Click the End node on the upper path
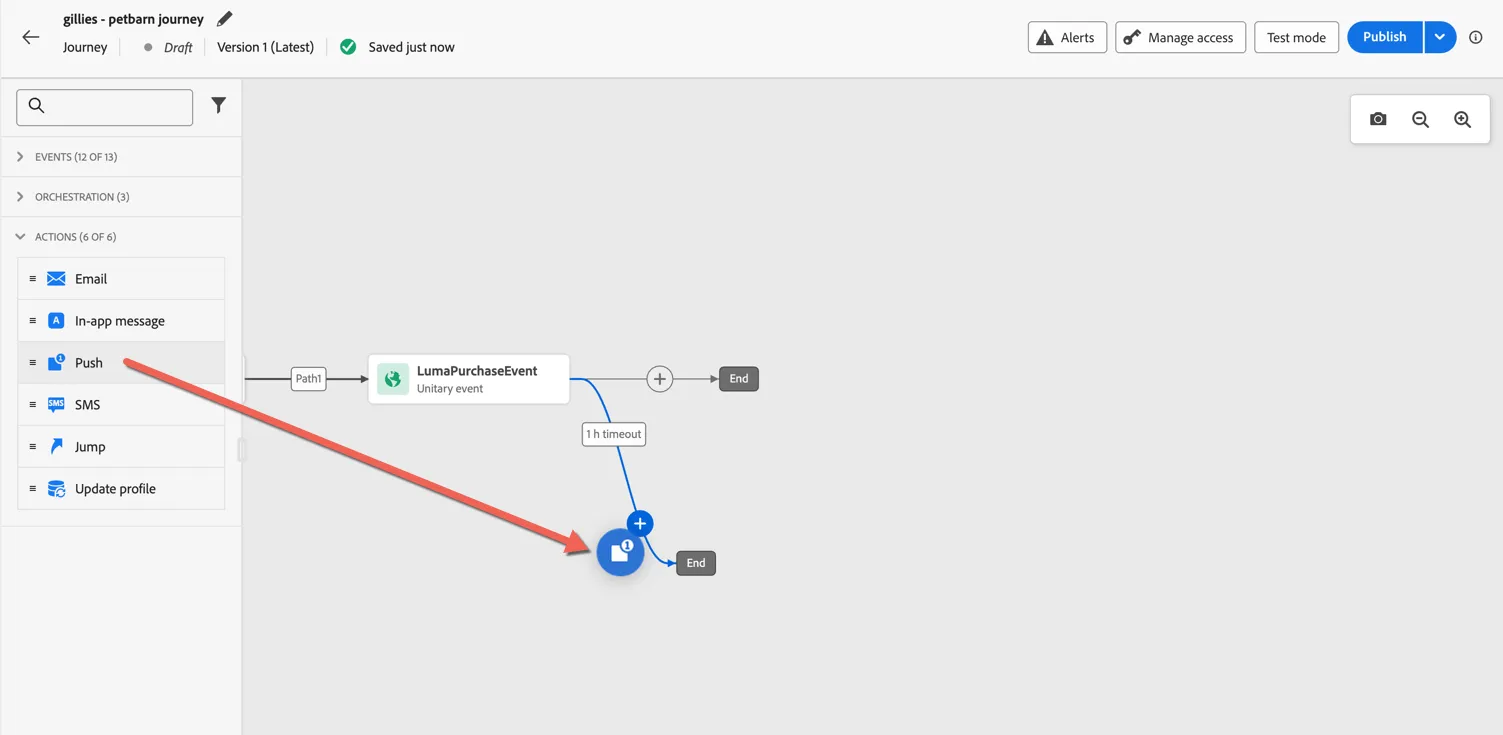The image size is (1503, 735). (x=739, y=379)
